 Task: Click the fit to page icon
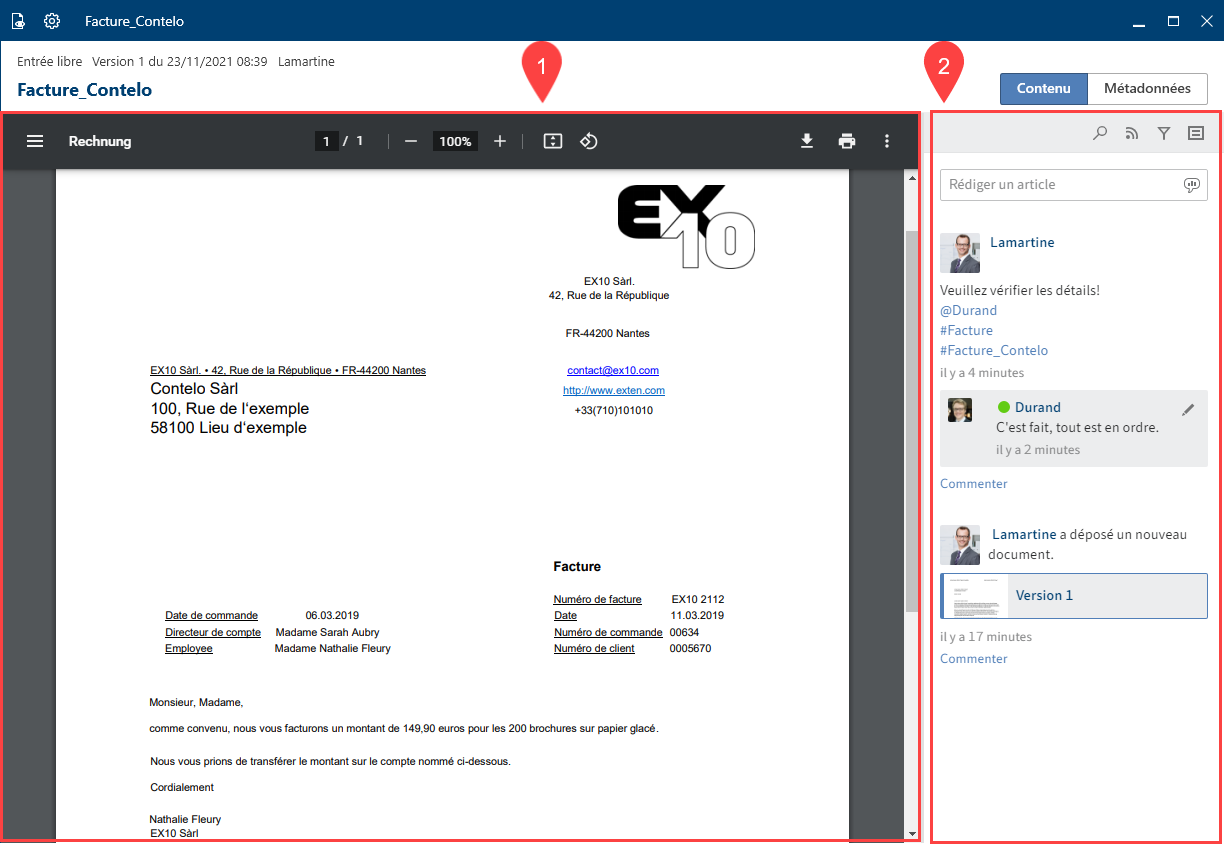pyautogui.click(x=553, y=141)
